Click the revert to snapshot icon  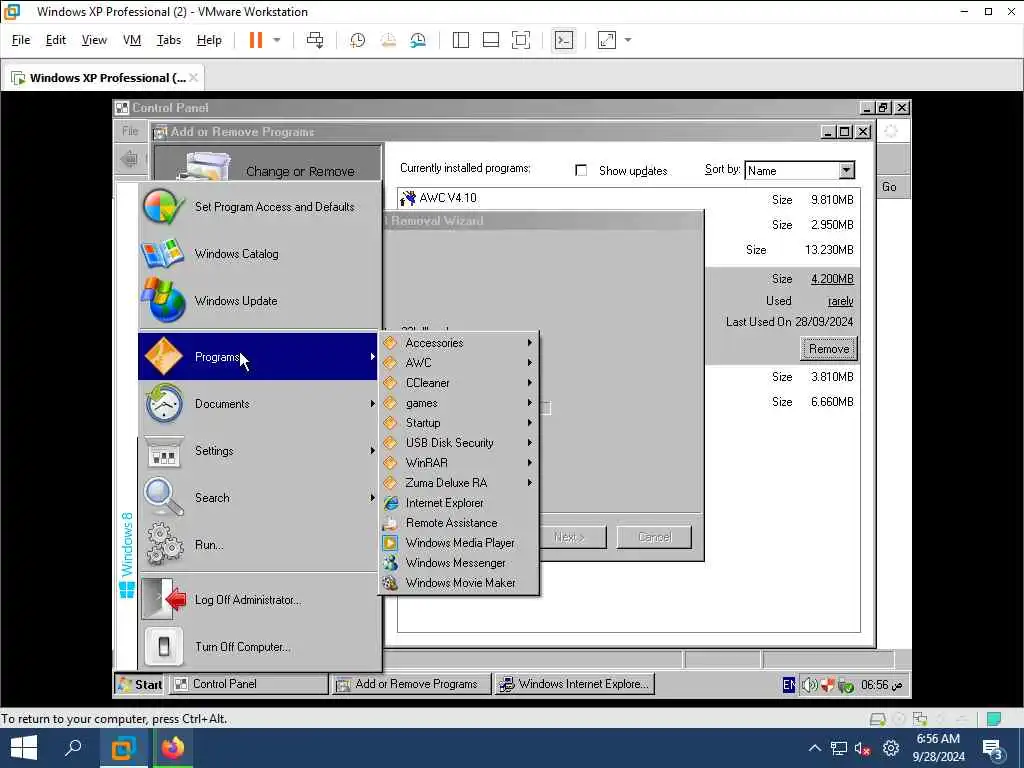388,40
